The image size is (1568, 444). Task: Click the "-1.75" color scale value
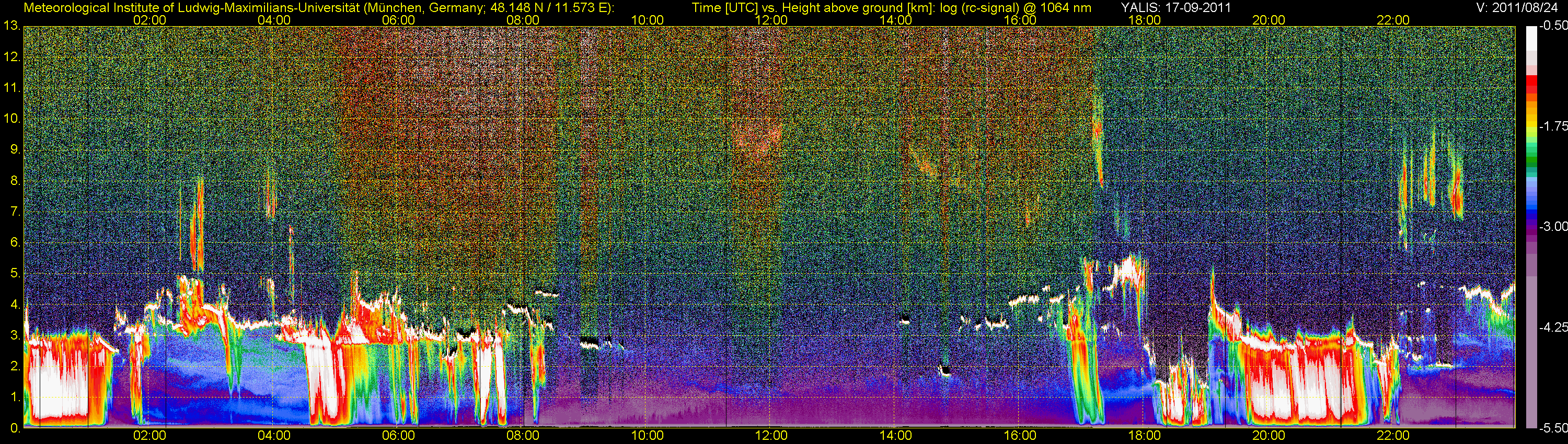[1553, 126]
